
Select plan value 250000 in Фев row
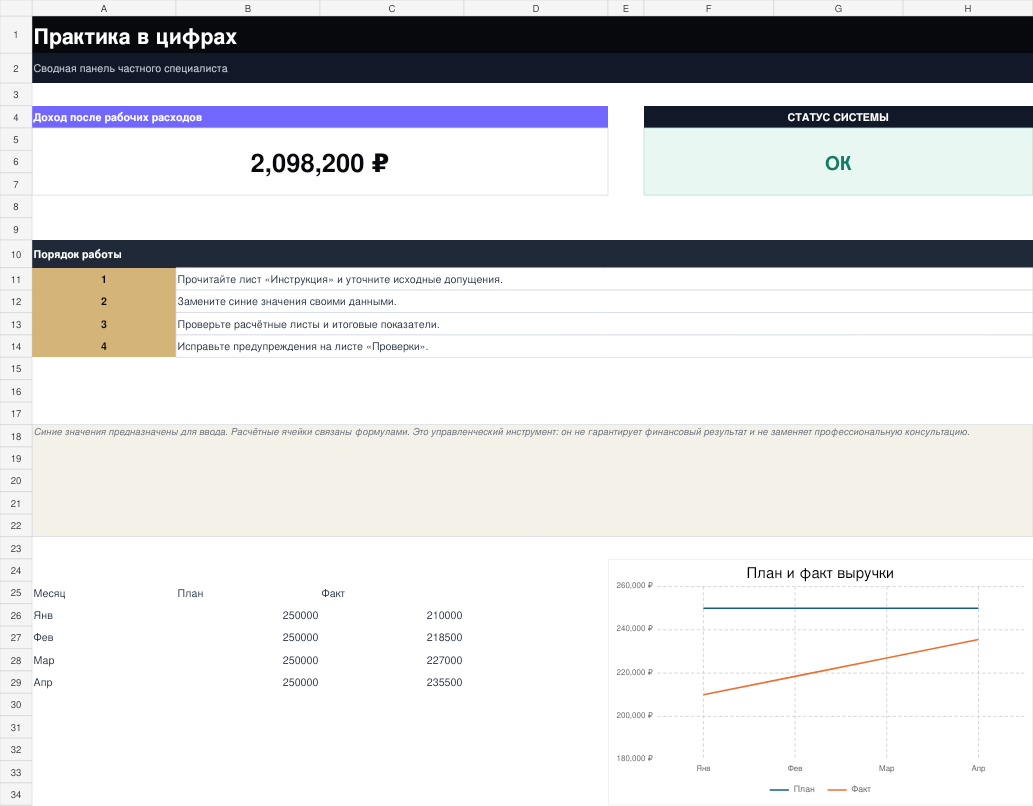coord(248,638)
